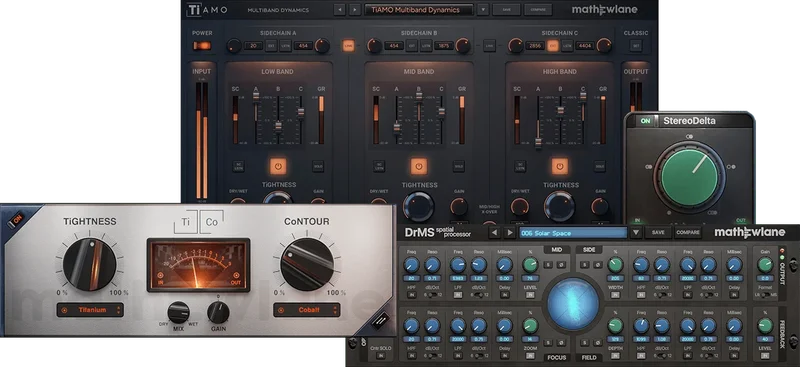Click SC LSTN in the Low Band
The width and height of the screenshot is (800, 367).
pos(238,166)
